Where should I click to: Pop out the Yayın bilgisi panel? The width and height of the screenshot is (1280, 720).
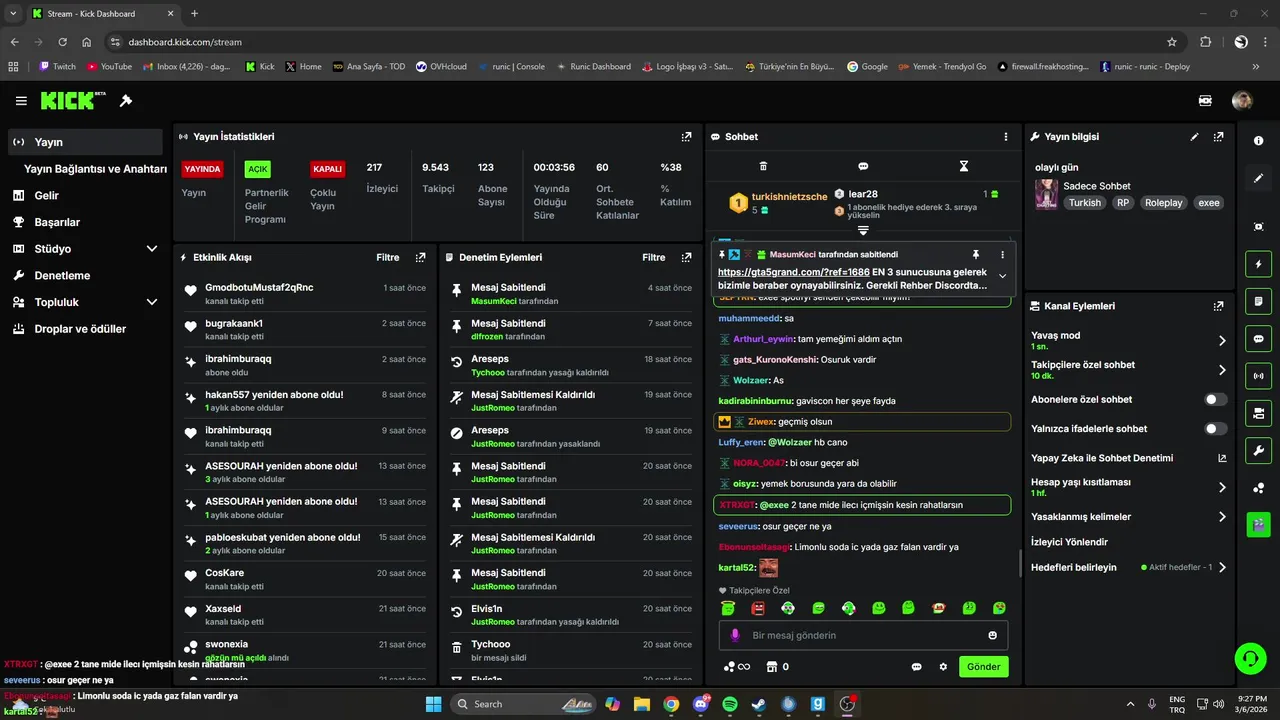click(x=1218, y=137)
